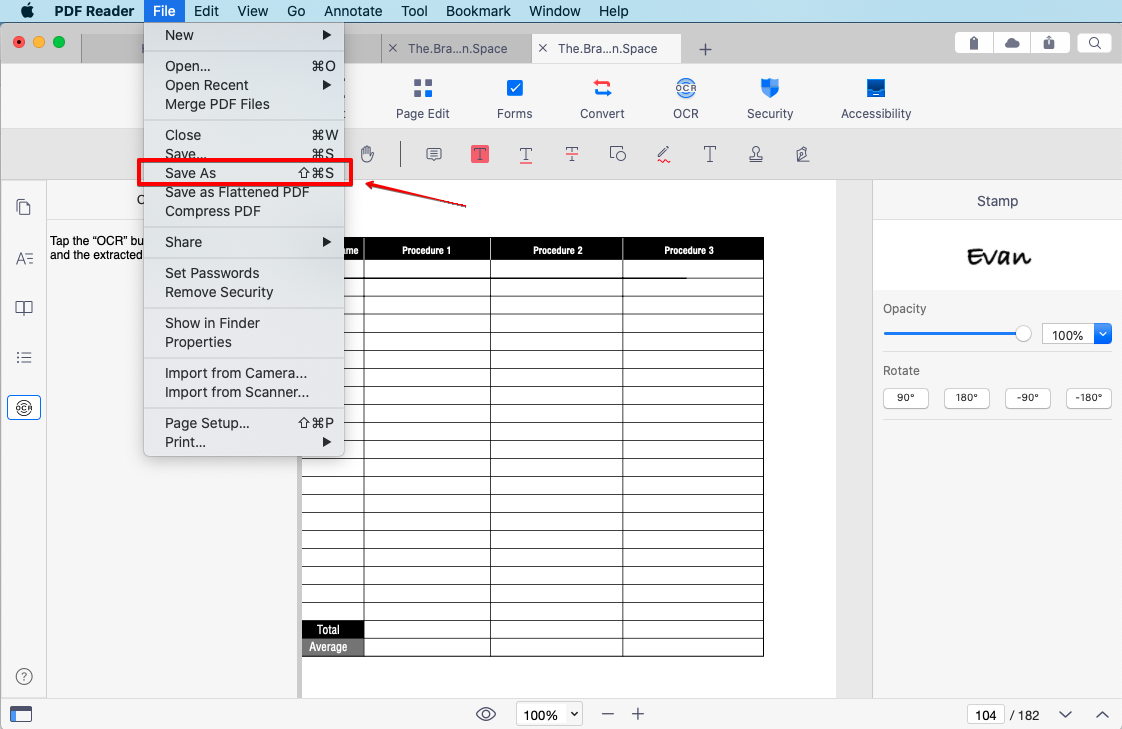
Task: Rotate stamp by 90° button
Action: pyautogui.click(x=905, y=398)
